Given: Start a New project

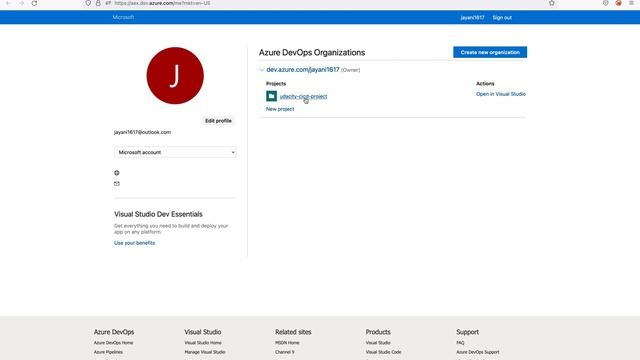Looking at the screenshot, I should pos(280,109).
